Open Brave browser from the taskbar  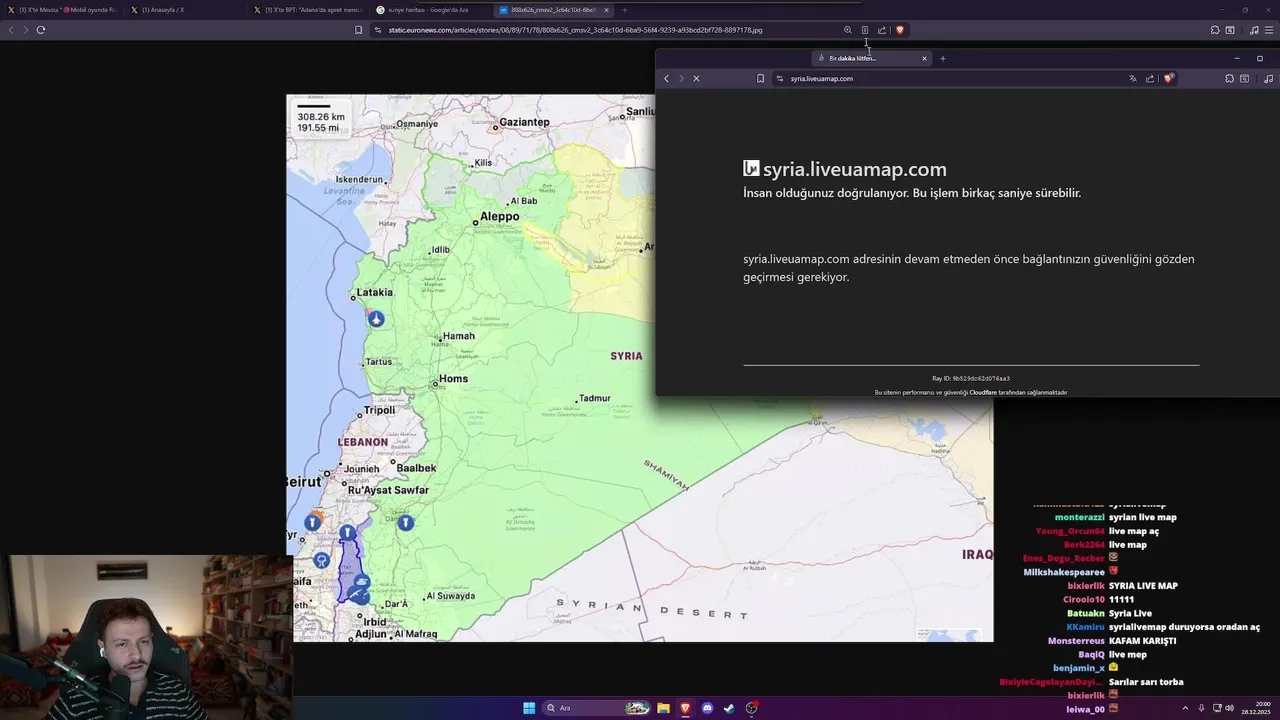pyautogui.click(x=685, y=708)
